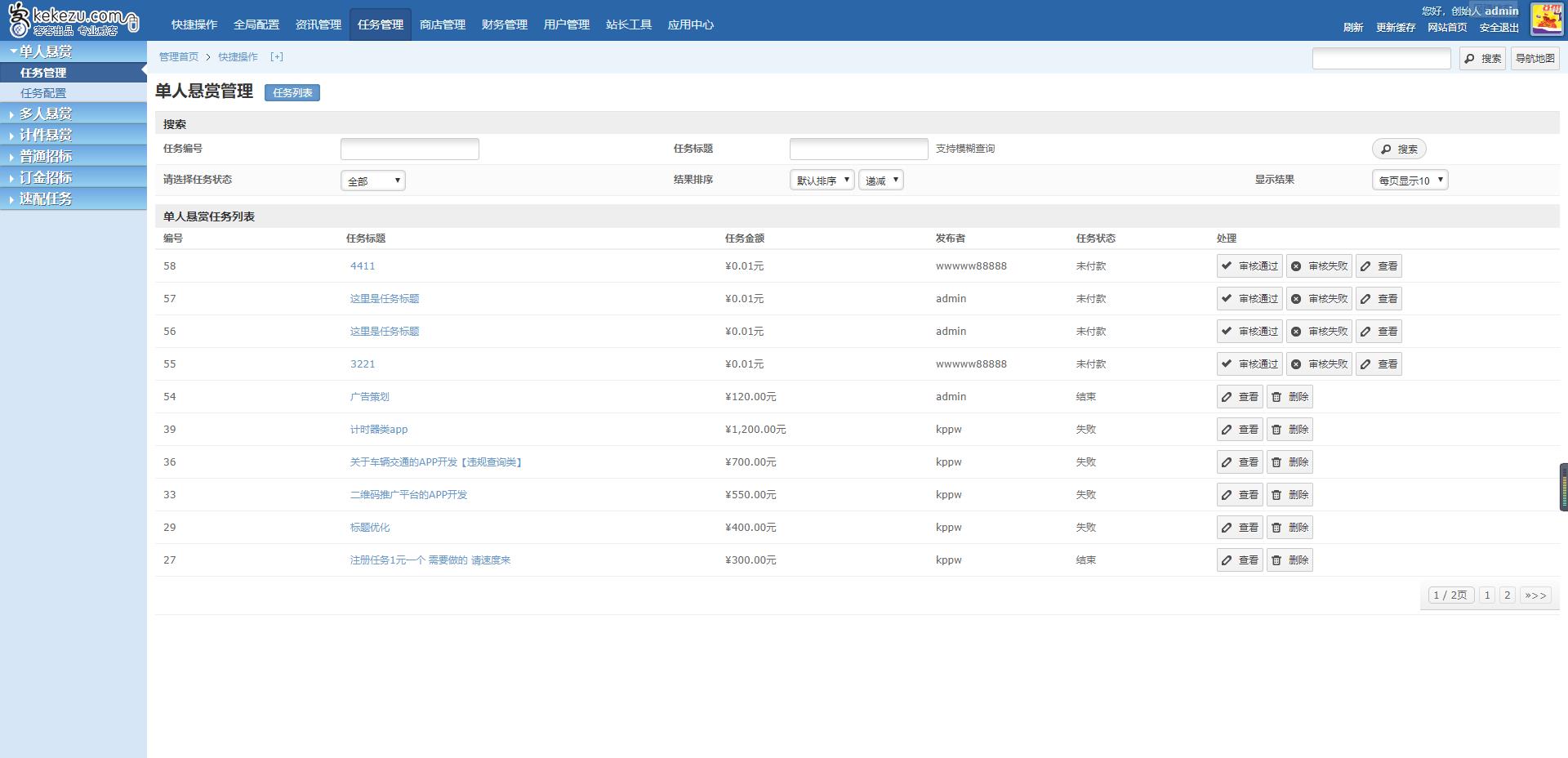Open task titled 计时器类app
The image size is (1568, 758).
click(x=379, y=429)
